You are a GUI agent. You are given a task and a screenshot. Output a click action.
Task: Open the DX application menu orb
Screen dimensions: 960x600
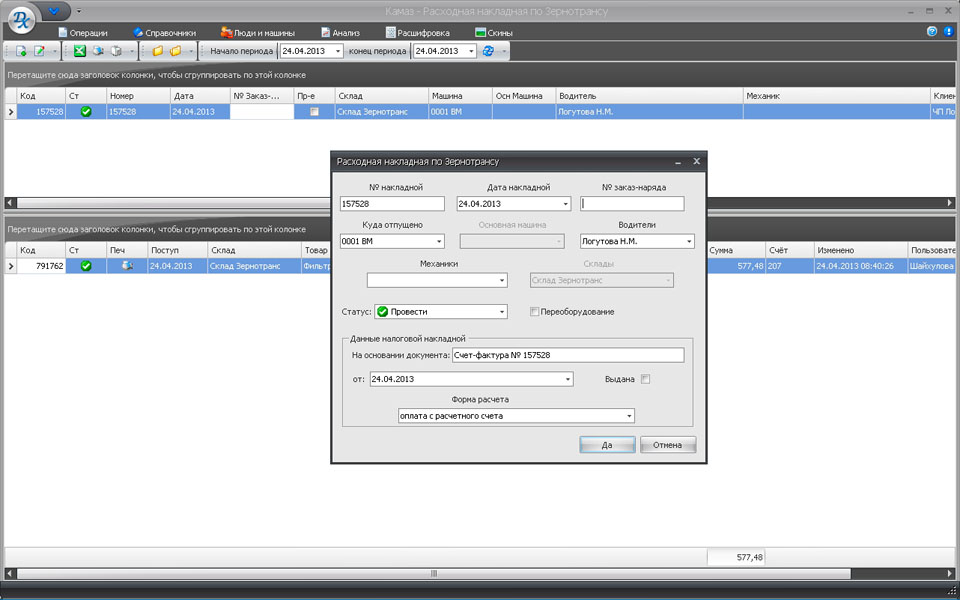point(20,20)
